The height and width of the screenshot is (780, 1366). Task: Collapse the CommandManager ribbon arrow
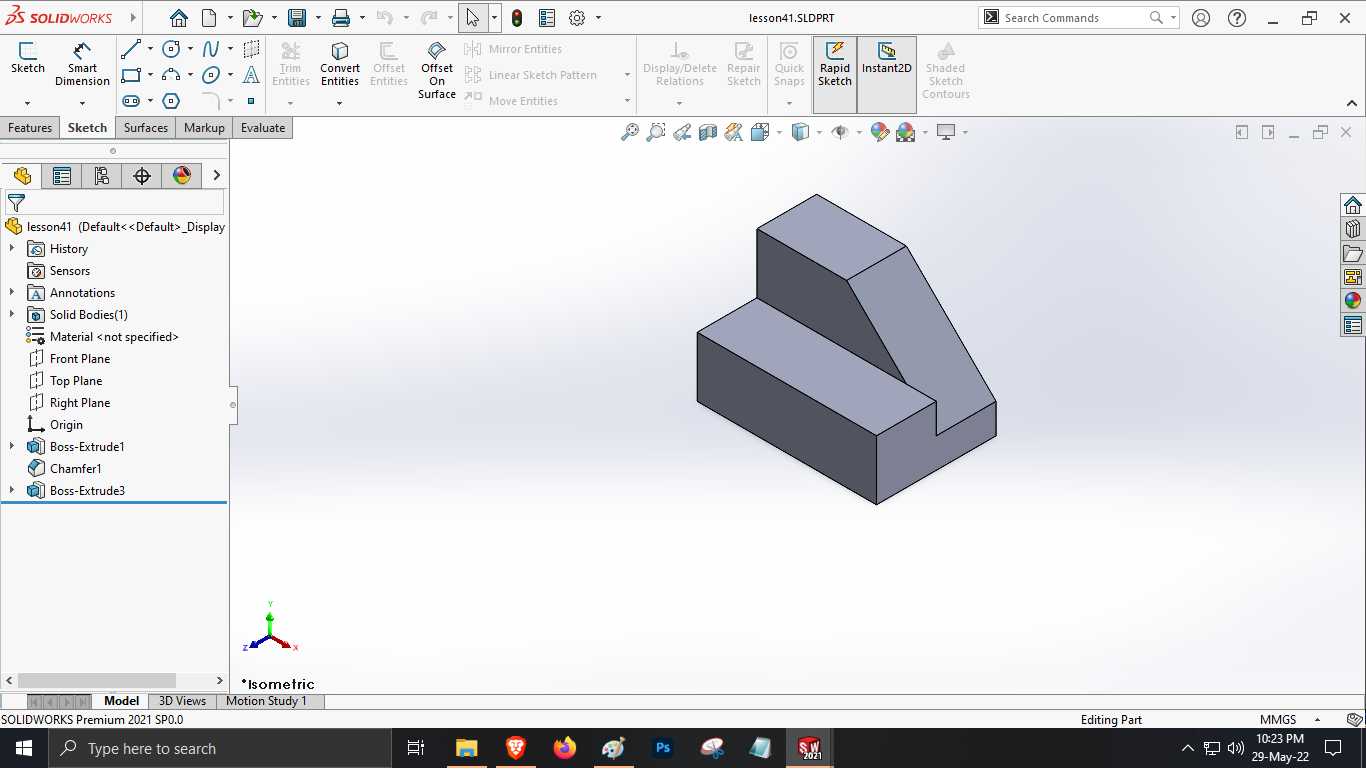tap(1352, 103)
